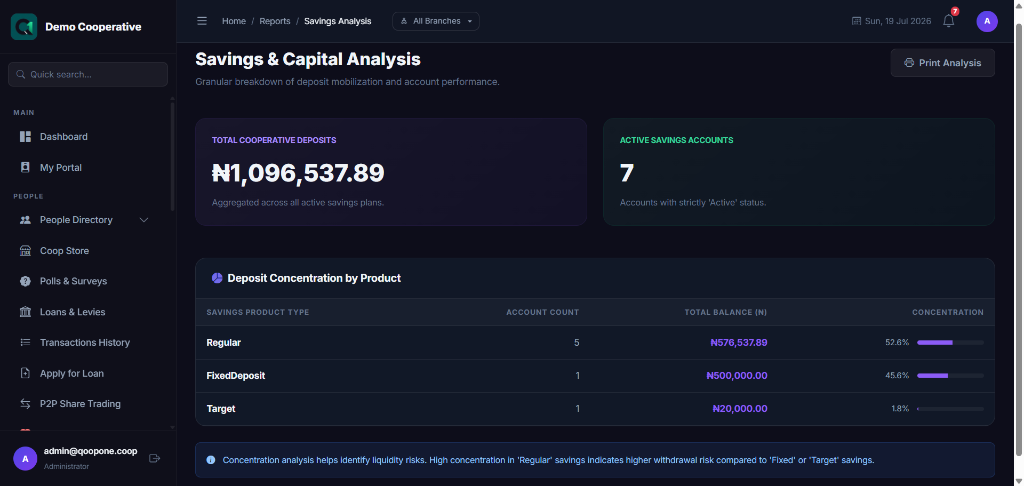This screenshot has height=486, width=1024.
Task: Go to Reports breadcrumb
Action: tap(275, 21)
